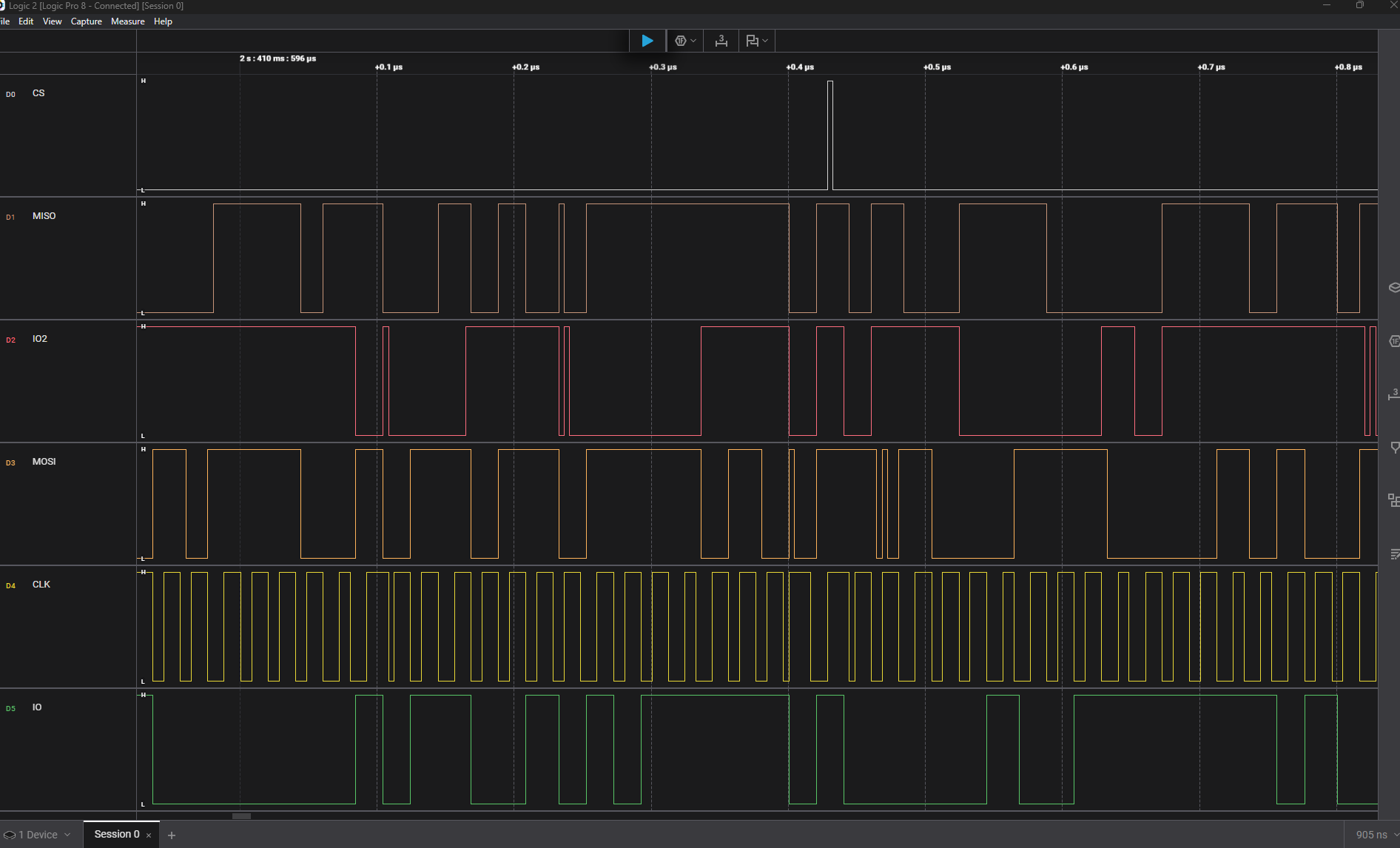This screenshot has height=848, width=1400.
Task: Select the measurement tool in the top toolbar
Action: [721, 41]
